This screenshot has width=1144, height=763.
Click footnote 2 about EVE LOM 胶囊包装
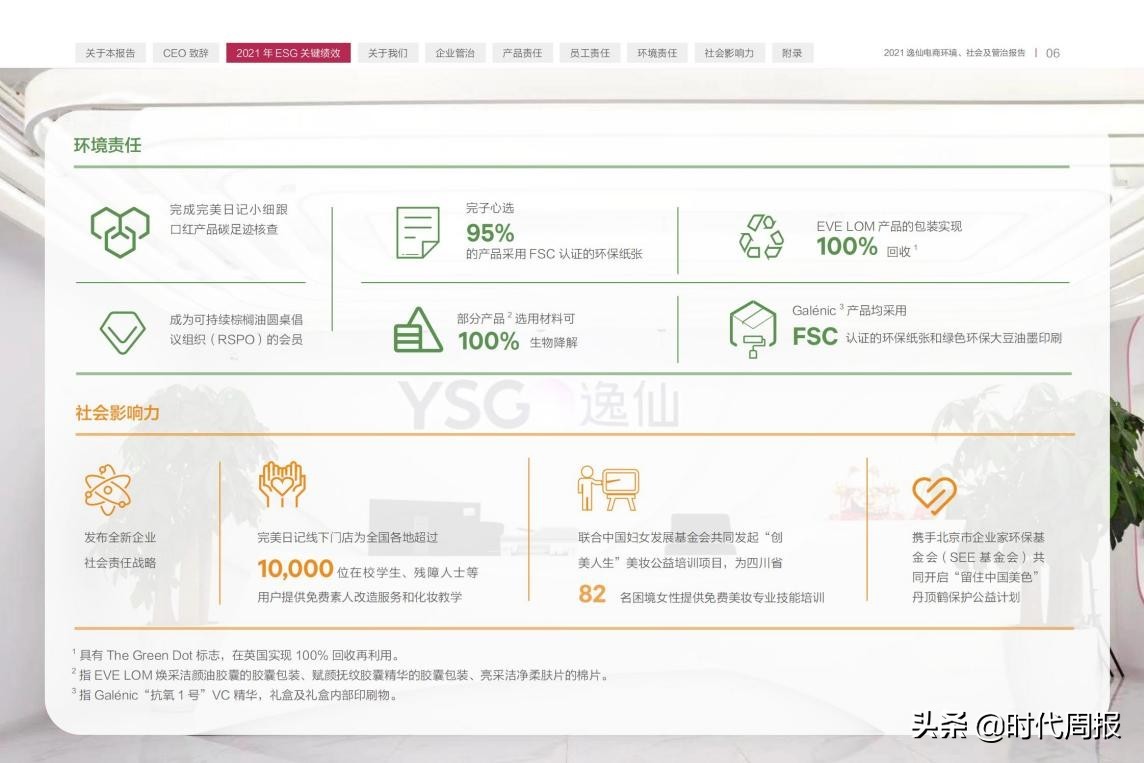[x=340, y=675]
